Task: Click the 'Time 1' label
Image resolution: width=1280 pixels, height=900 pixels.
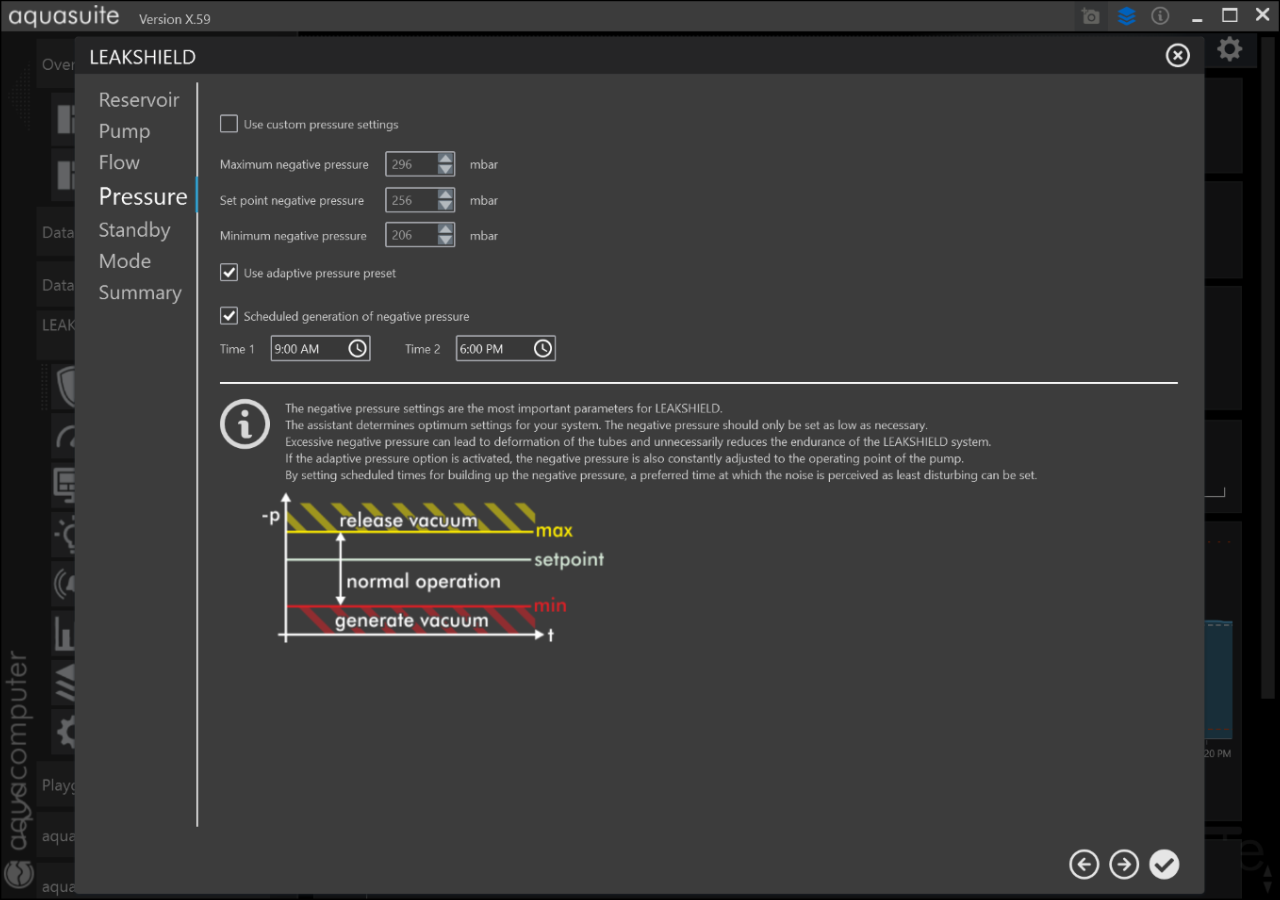Action: pos(237,349)
